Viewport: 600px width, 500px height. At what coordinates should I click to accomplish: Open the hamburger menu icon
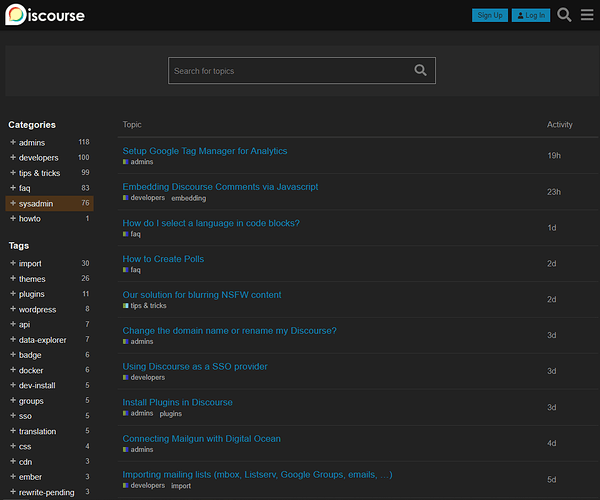(587, 15)
